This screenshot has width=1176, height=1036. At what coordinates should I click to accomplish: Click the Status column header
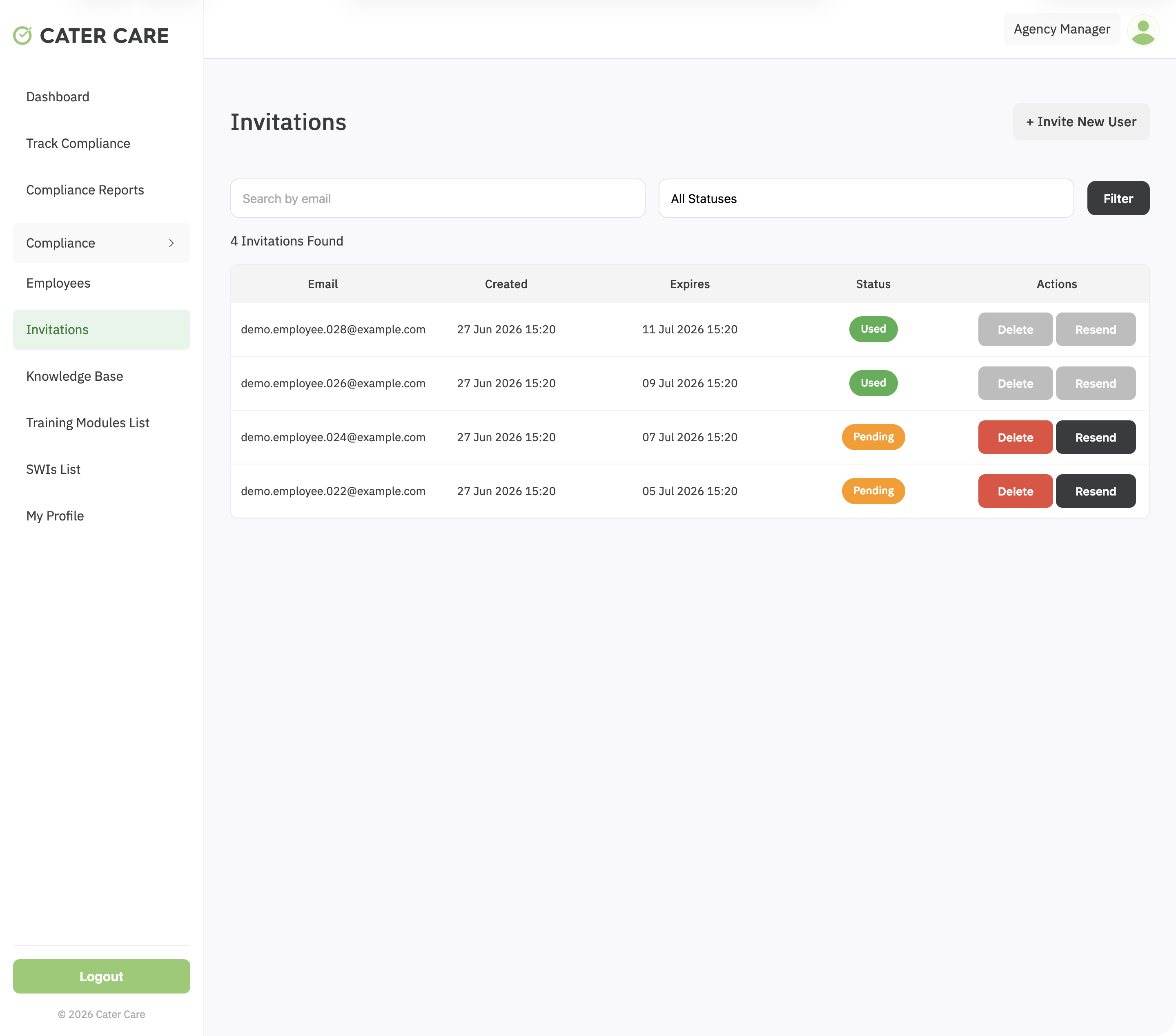873,284
